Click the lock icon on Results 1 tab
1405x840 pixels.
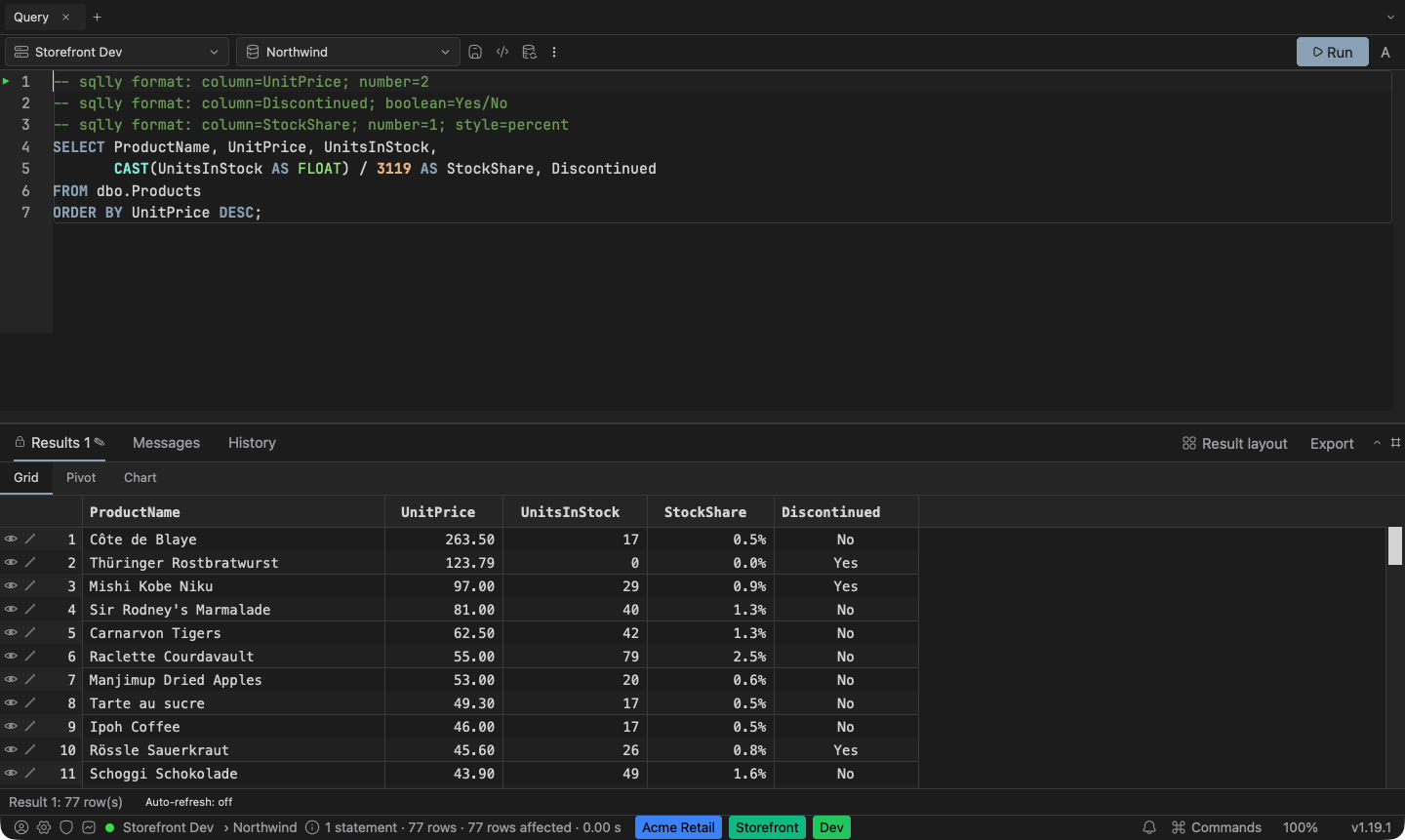coord(20,442)
